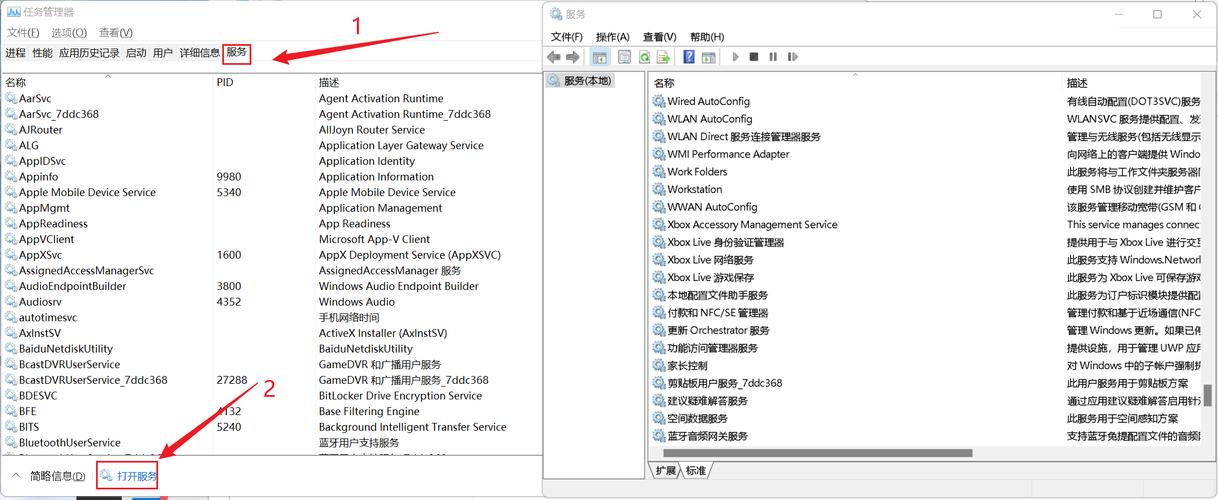Screen dimensions: 1218x500
Task: Click the Restart Service icon
Action: (792, 57)
